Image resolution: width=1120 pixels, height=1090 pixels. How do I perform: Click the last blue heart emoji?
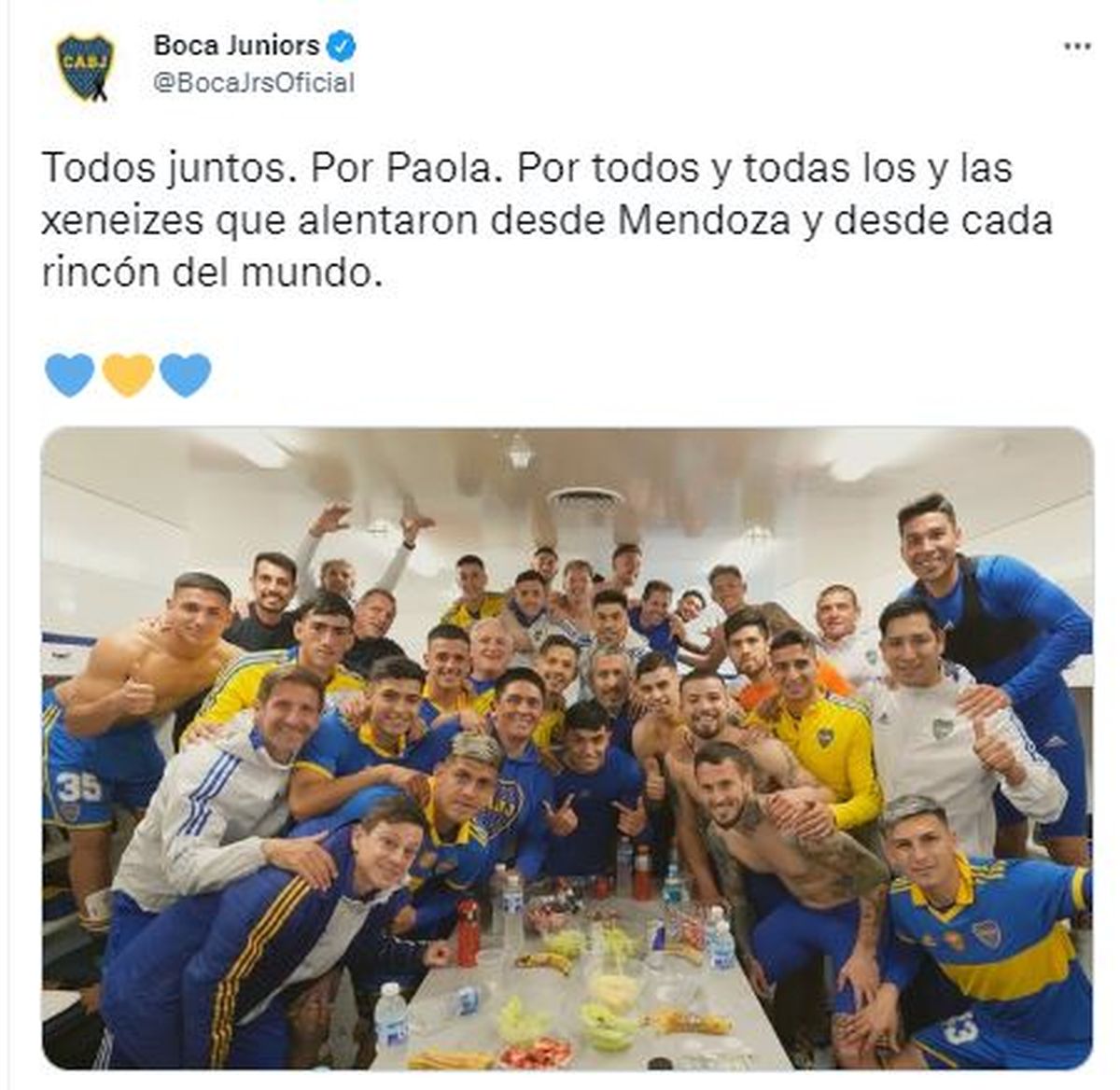(186, 374)
